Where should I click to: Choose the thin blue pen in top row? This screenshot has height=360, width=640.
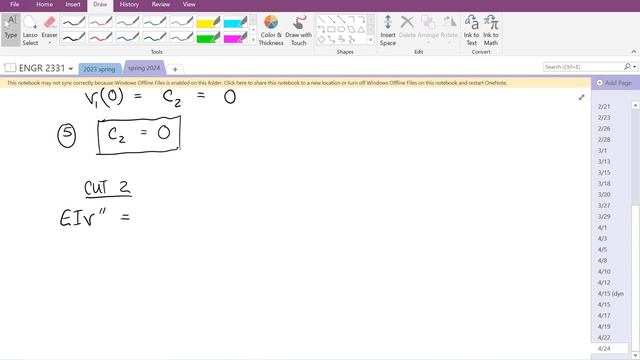pos(127,22)
